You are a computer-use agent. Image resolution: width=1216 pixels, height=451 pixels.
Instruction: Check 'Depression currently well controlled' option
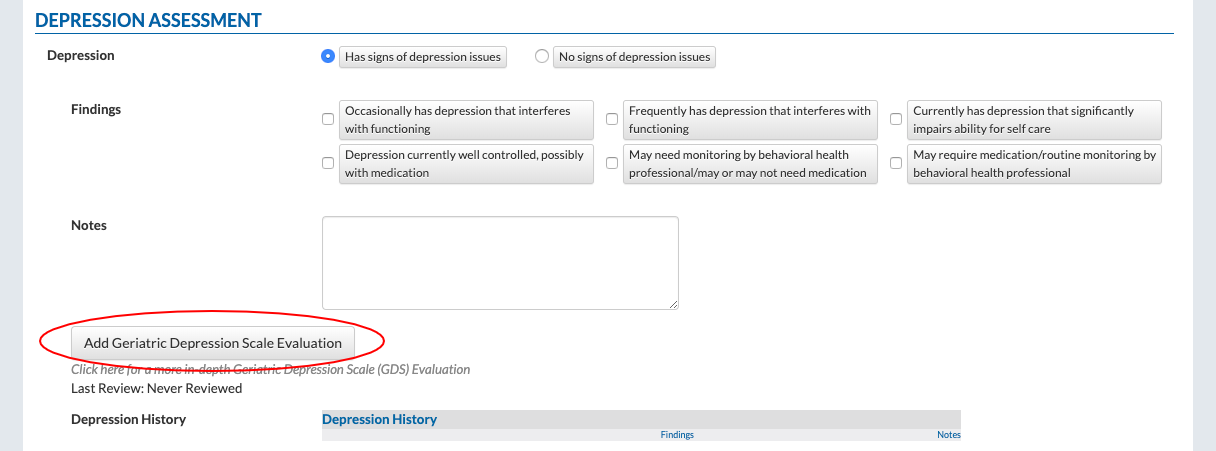tap(328, 163)
